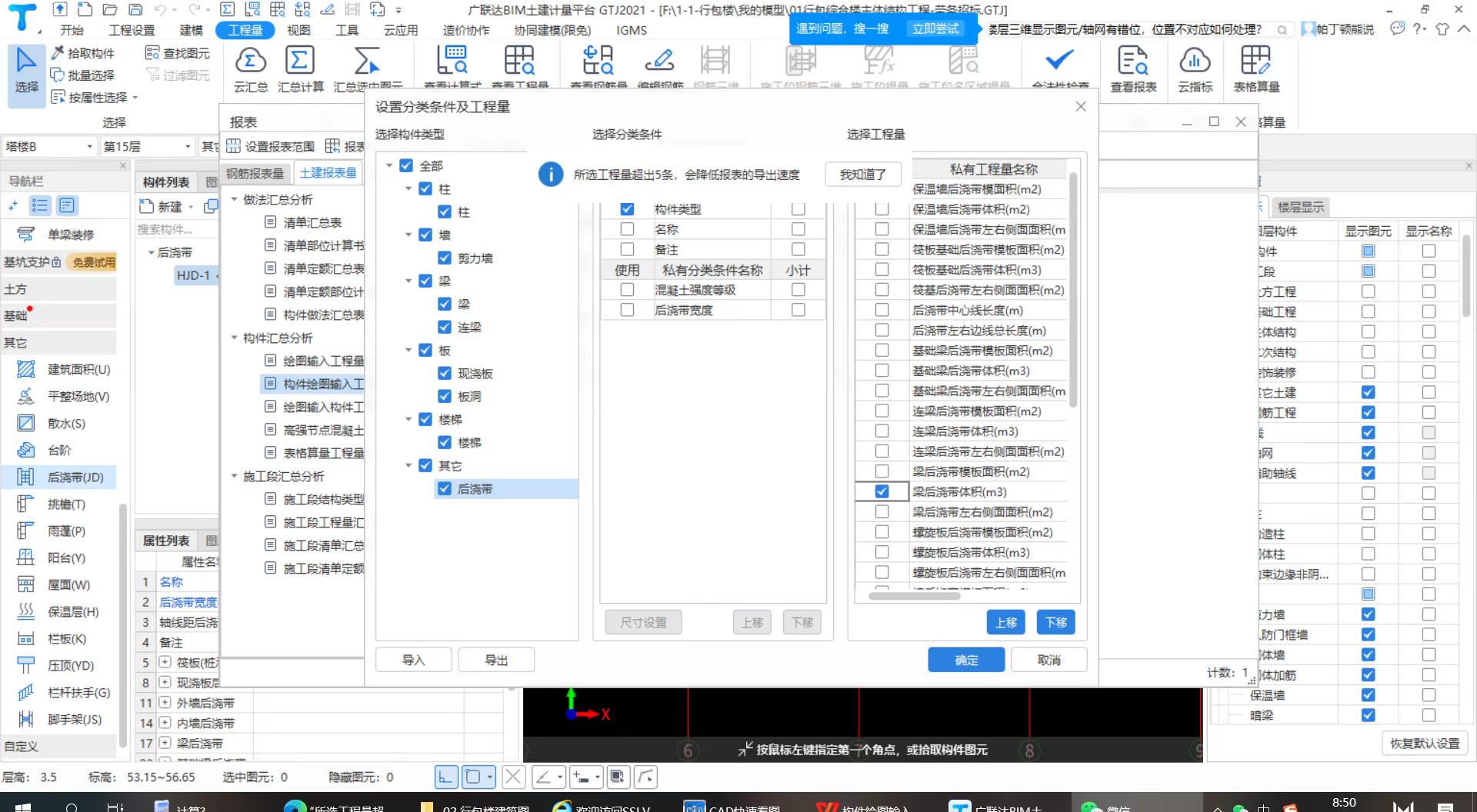The image size is (1477, 812).
Task: Switch to the 土建报表量 tab
Action: coord(328,173)
